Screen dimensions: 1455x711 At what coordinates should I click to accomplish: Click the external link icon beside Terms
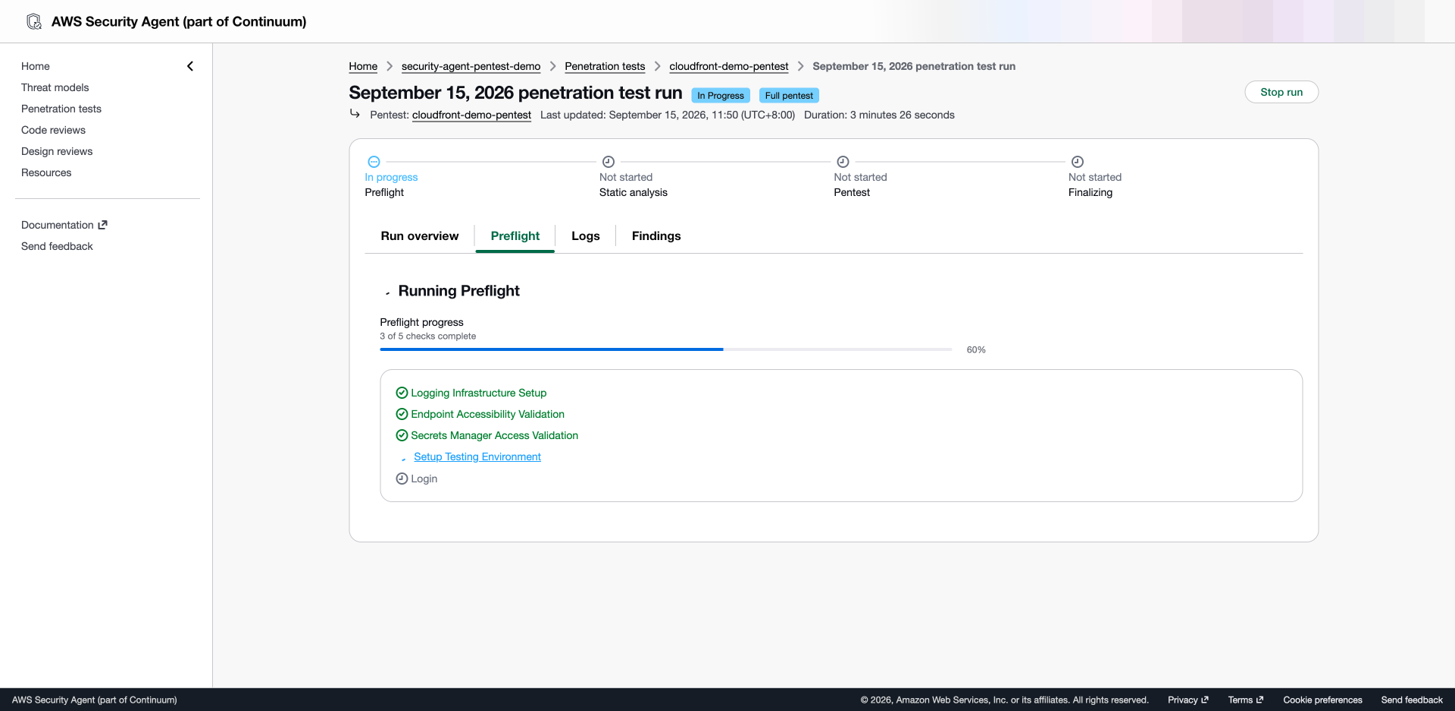[1259, 700]
